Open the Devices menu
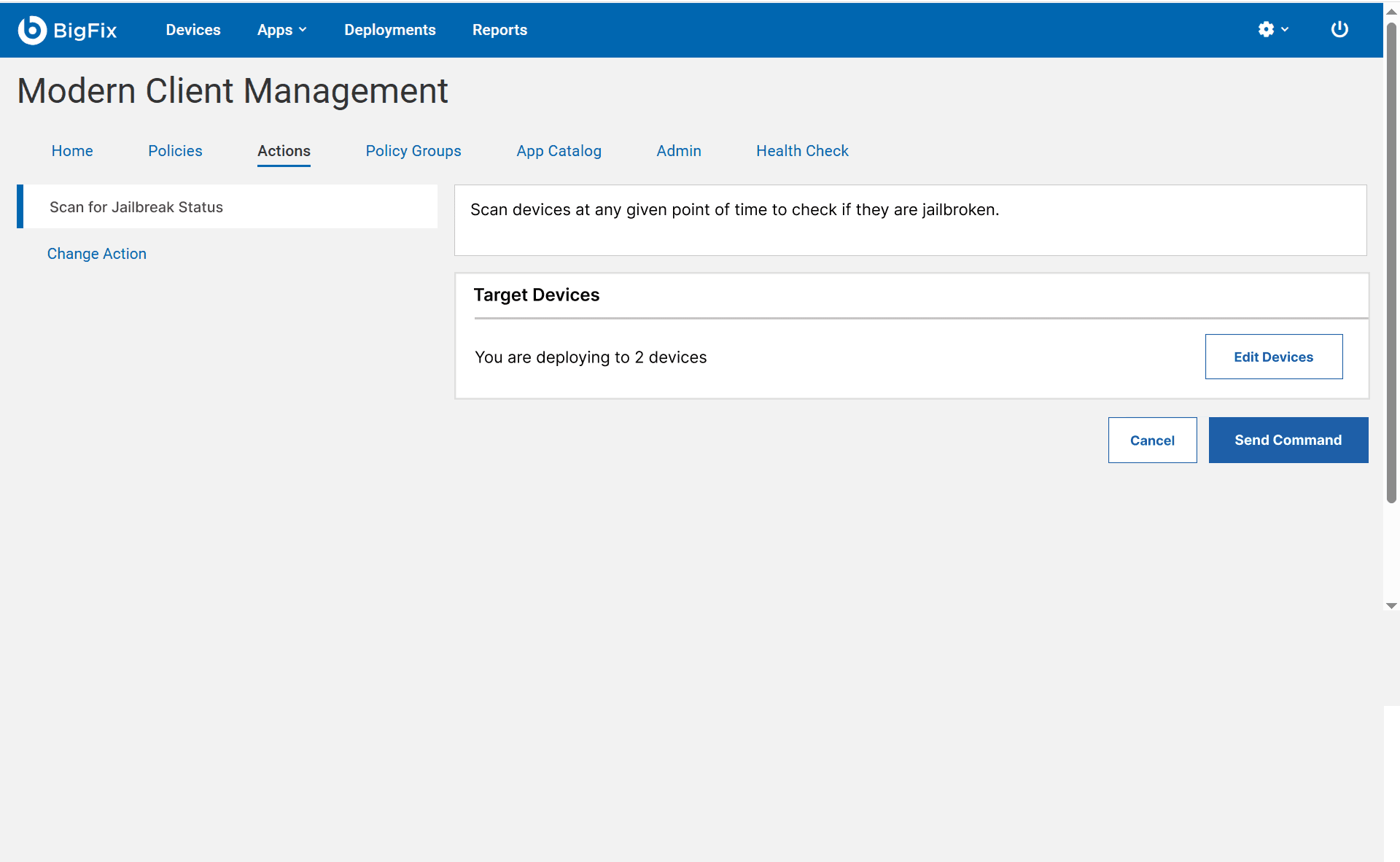The image size is (1400, 862). coord(193,30)
